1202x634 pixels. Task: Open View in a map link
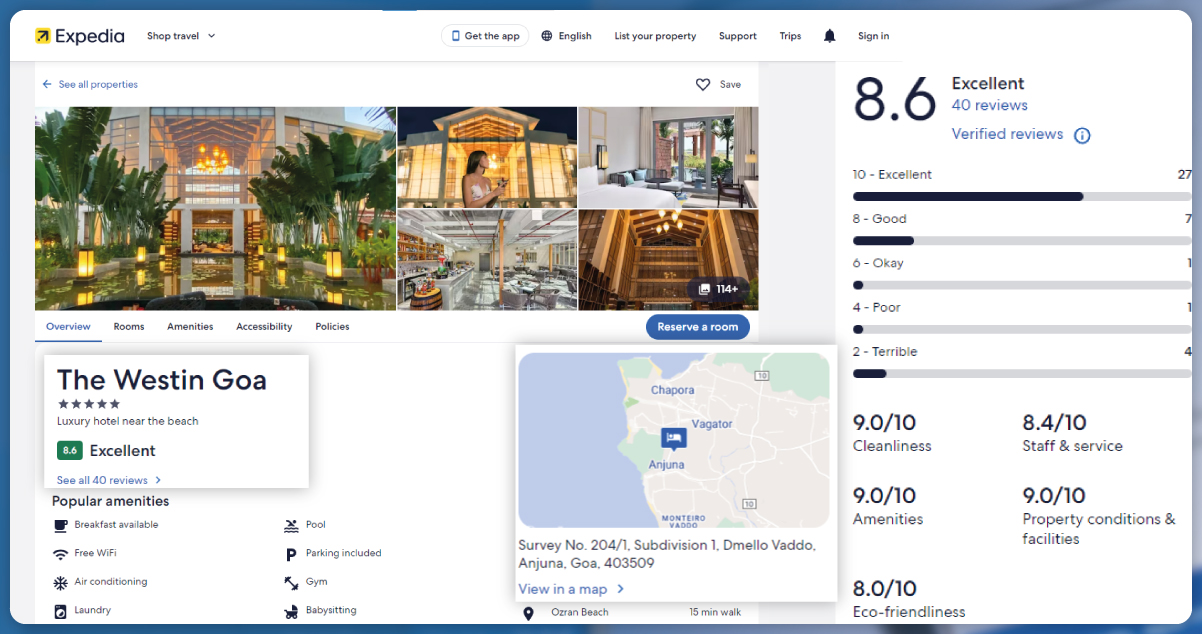[x=562, y=589]
